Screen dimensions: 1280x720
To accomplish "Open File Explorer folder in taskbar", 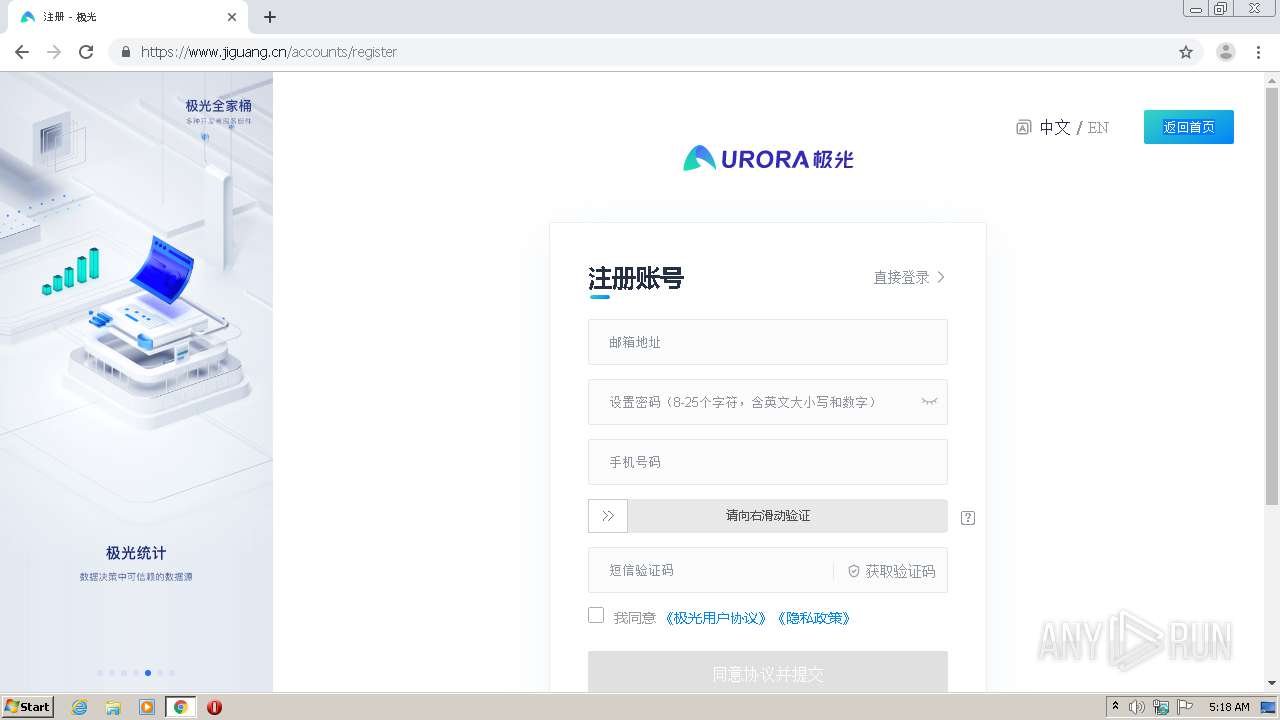I will 113,707.
